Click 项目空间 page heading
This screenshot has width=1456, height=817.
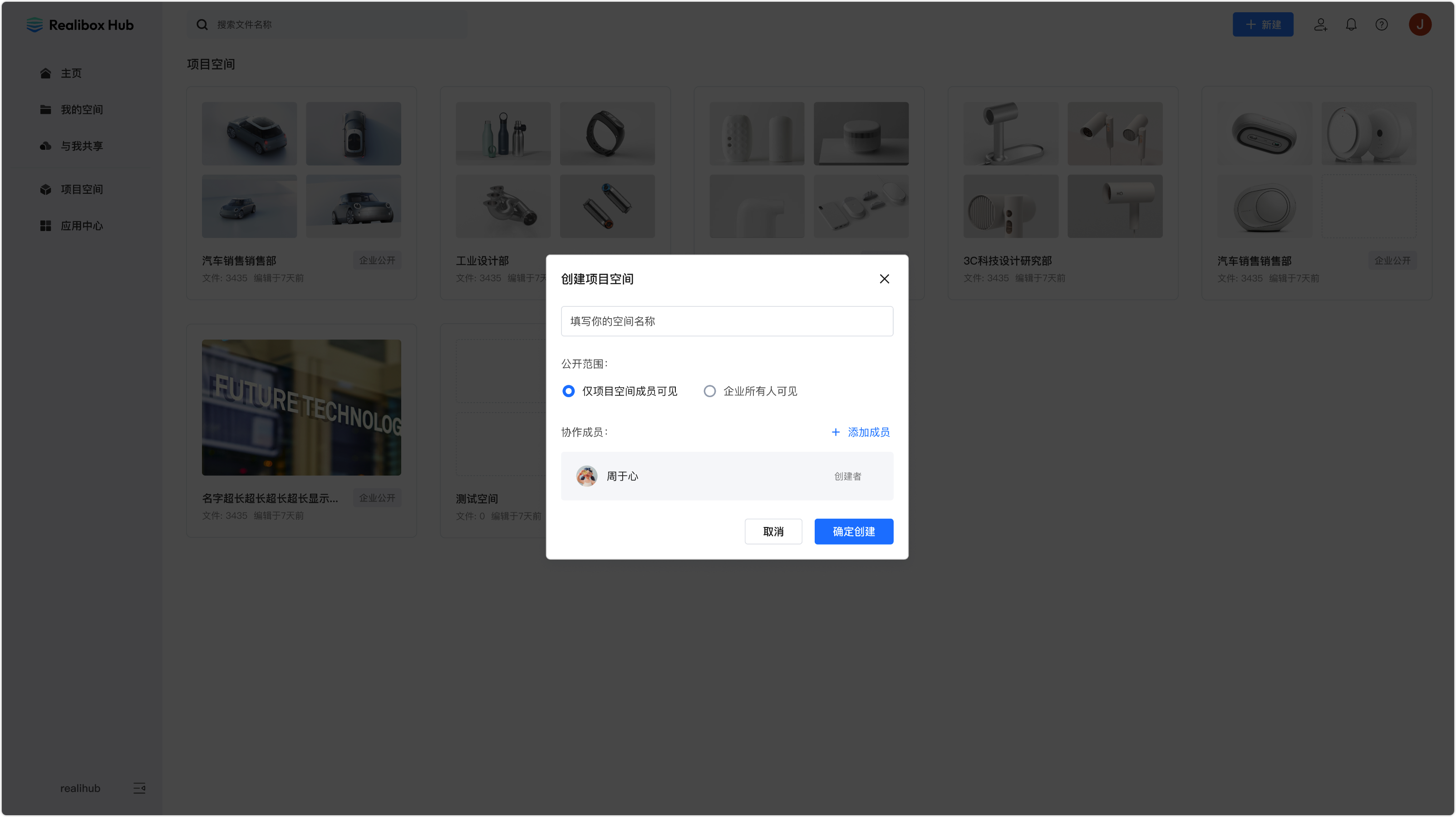(x=211, y=64)
